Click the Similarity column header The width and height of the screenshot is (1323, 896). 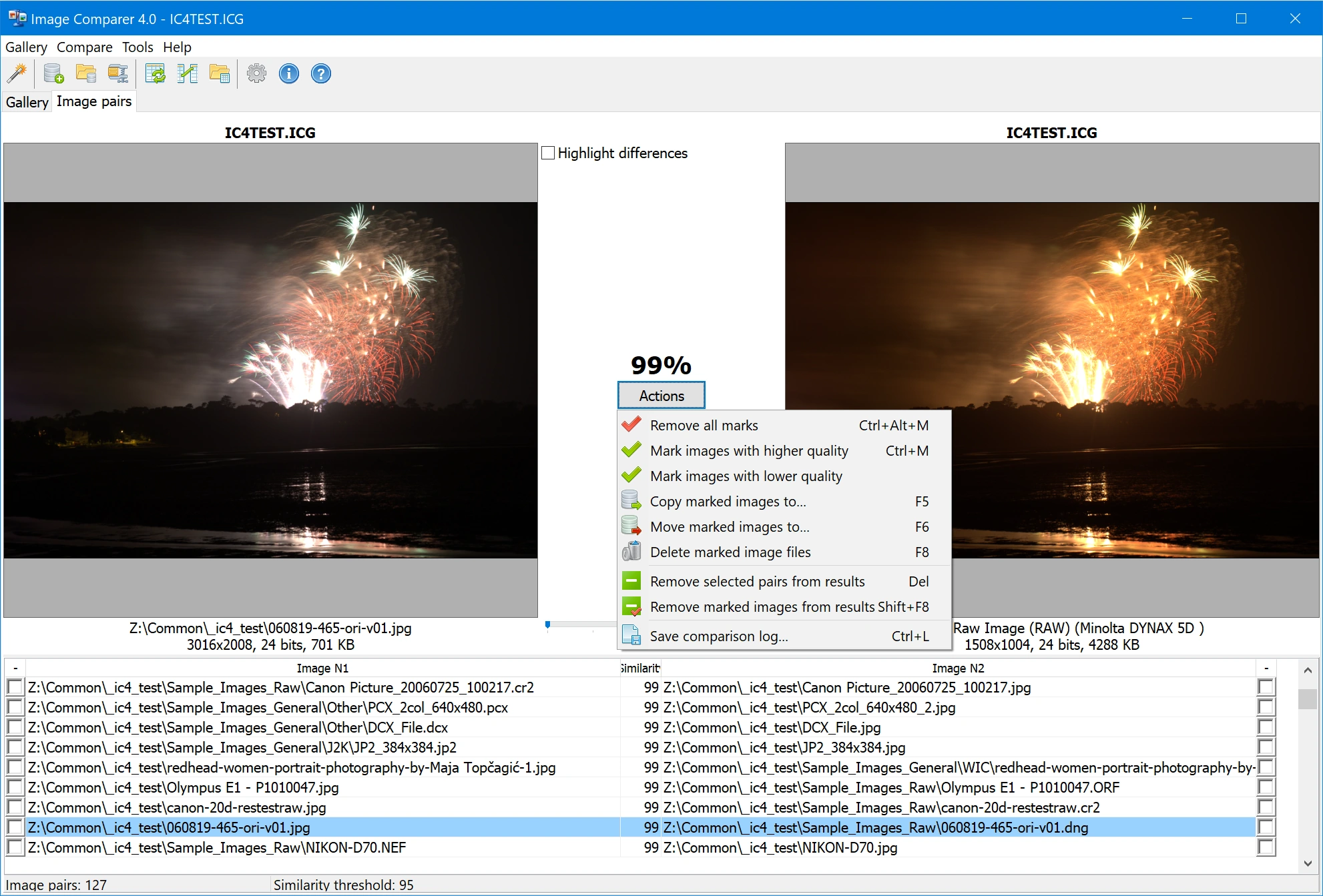pyautogui.click(x=640, y=668)
